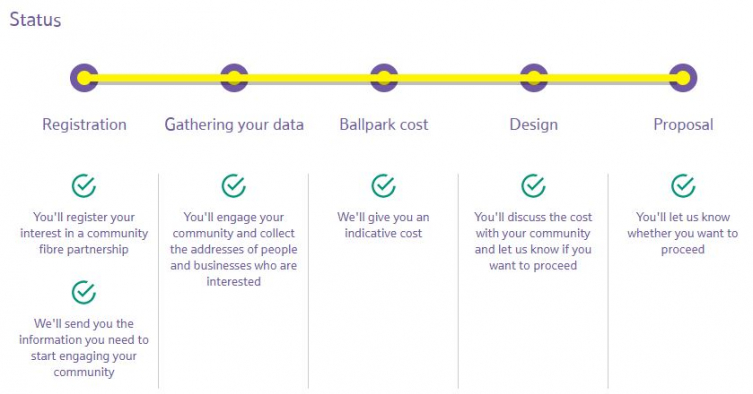Click the Proposal step circle

[683, 78]
